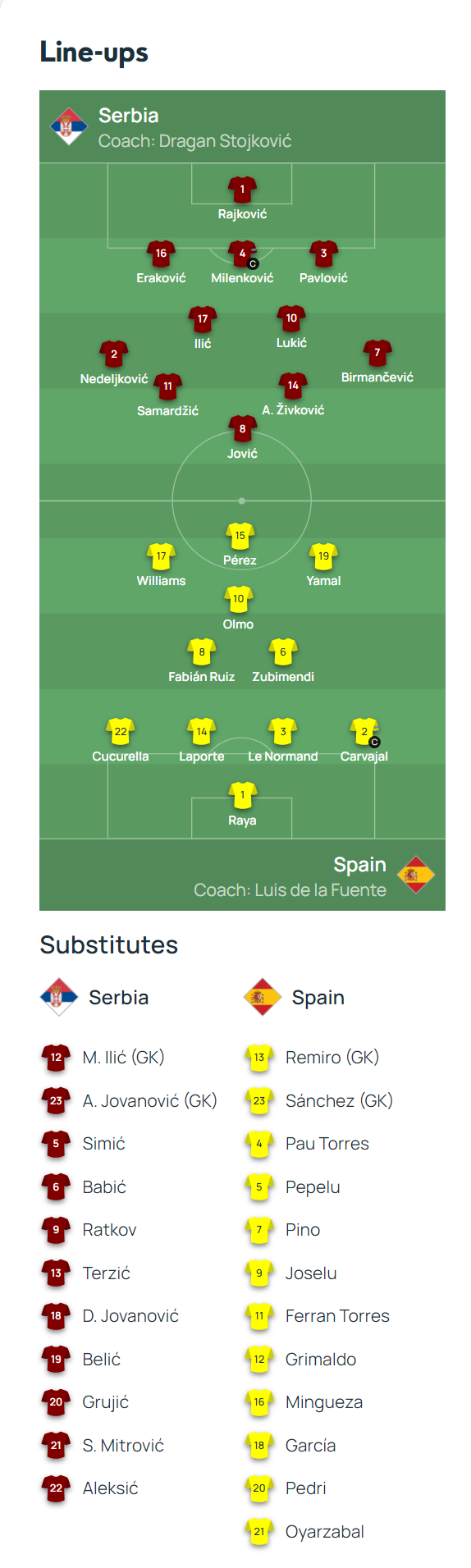Click the Spain flag badge beside coach name

tap(416, 875)
